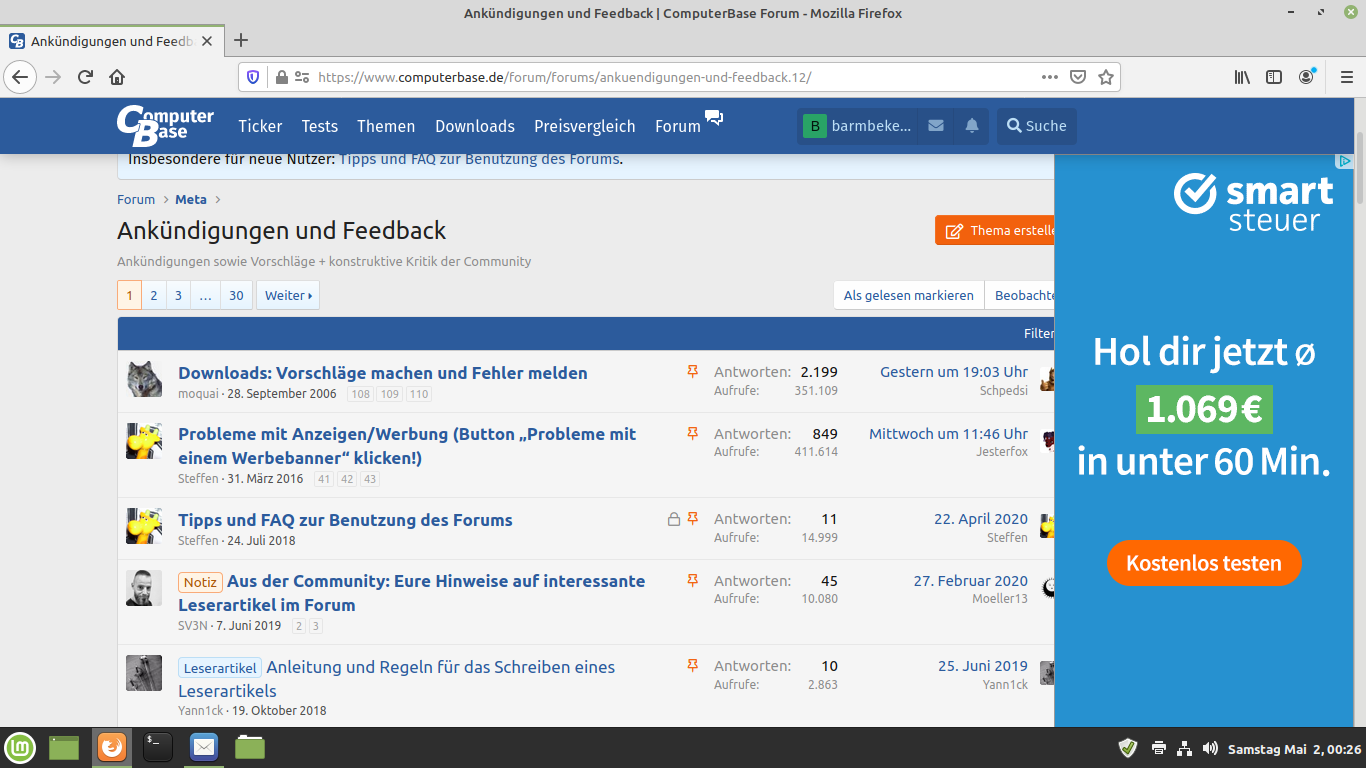
Task: Open Forum breadcrumb link
Action: [136, 199]
